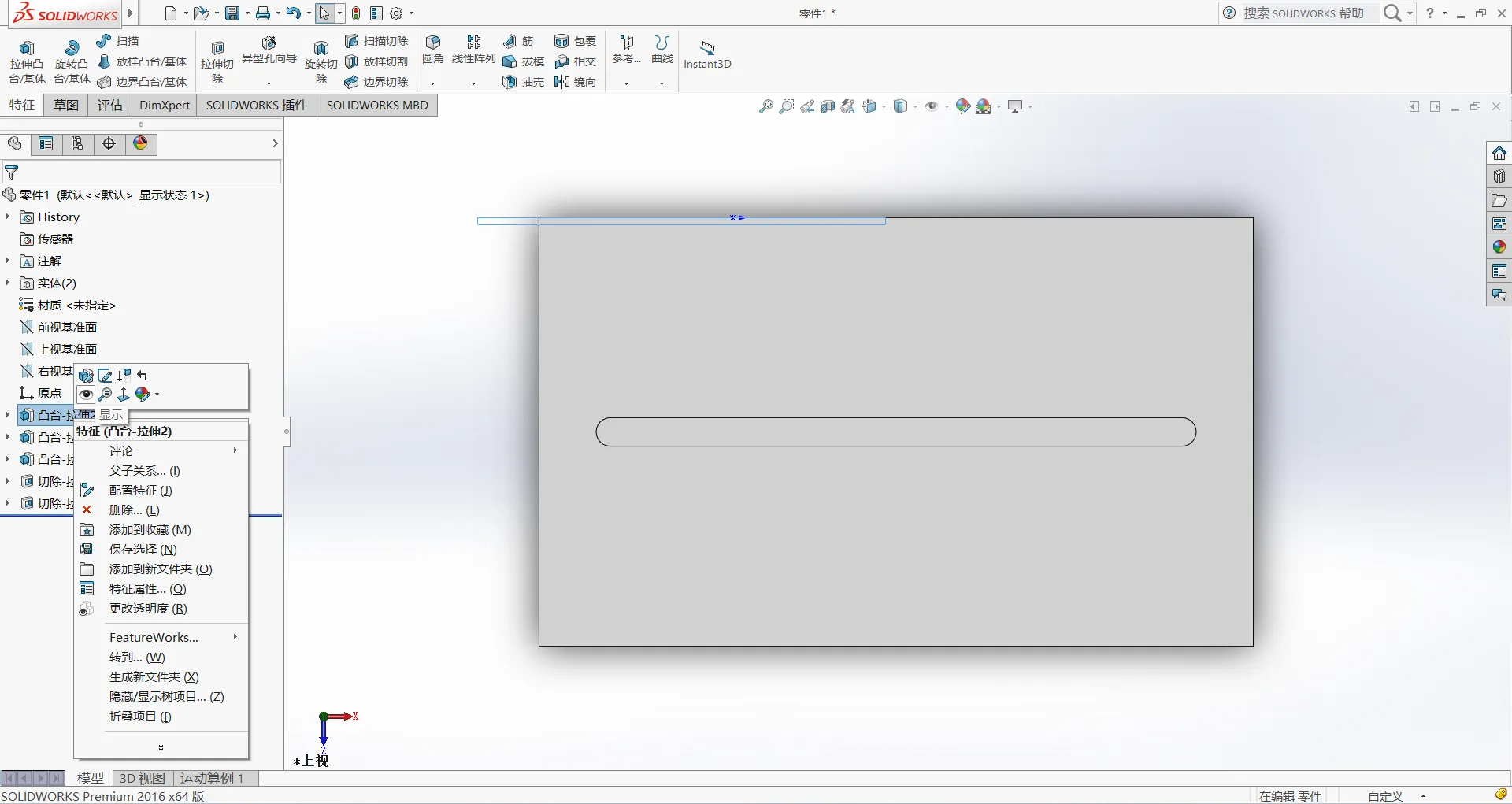Viewport: 1512px width, 804px height.
Task: Open the FeatureWorks... submenu
Action: pos(161,638)
